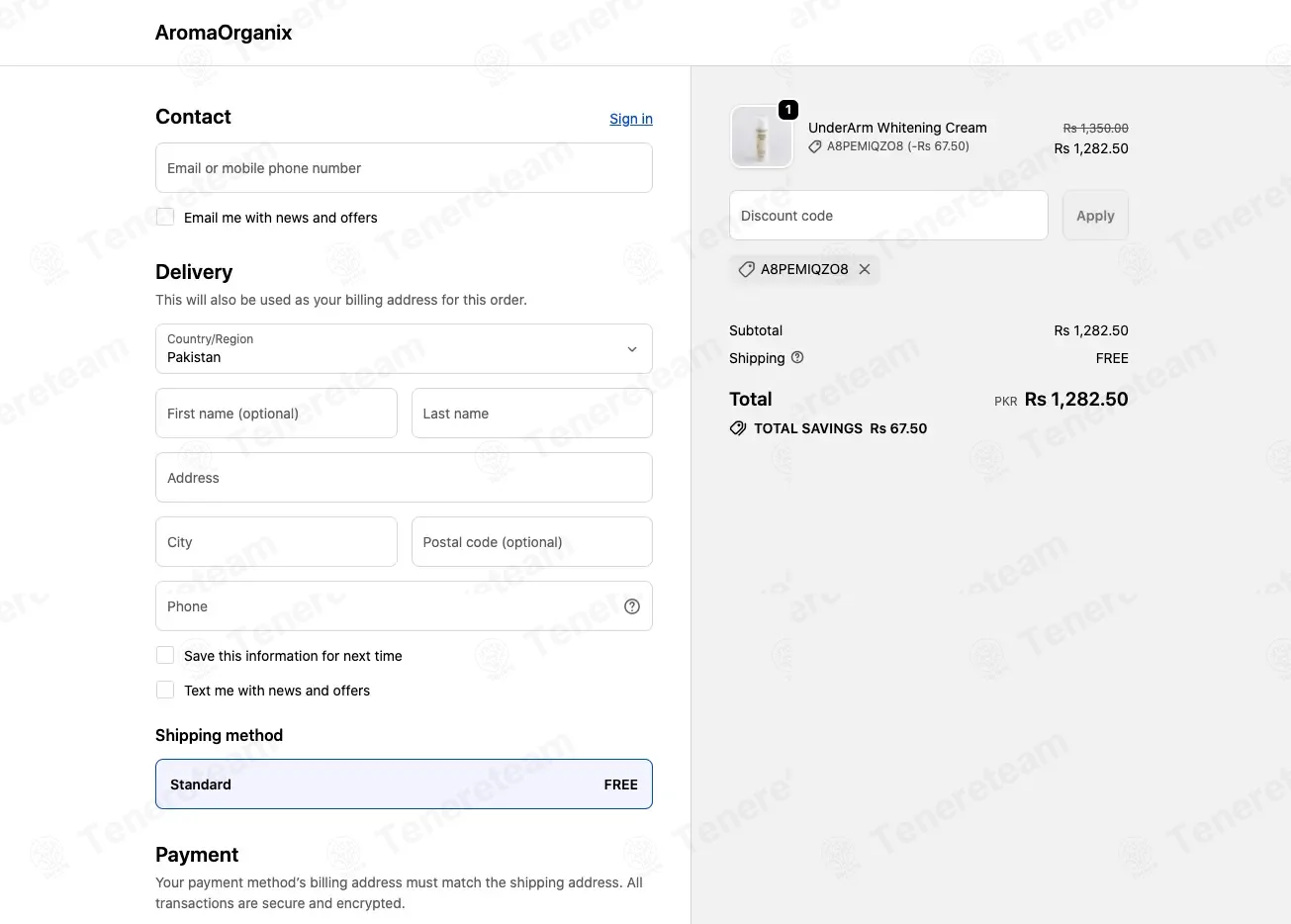The image size is (1291, 924).
Task: Click the Sign in link
Action: [631, 119]
